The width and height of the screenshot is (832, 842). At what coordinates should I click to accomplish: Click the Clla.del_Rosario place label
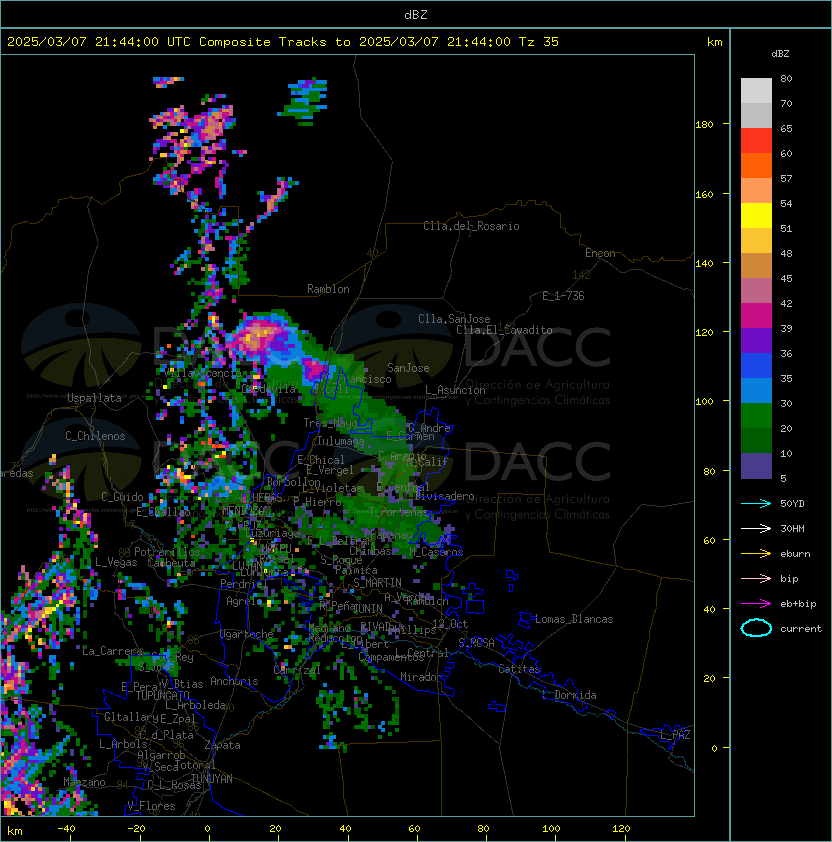point(471,226)
